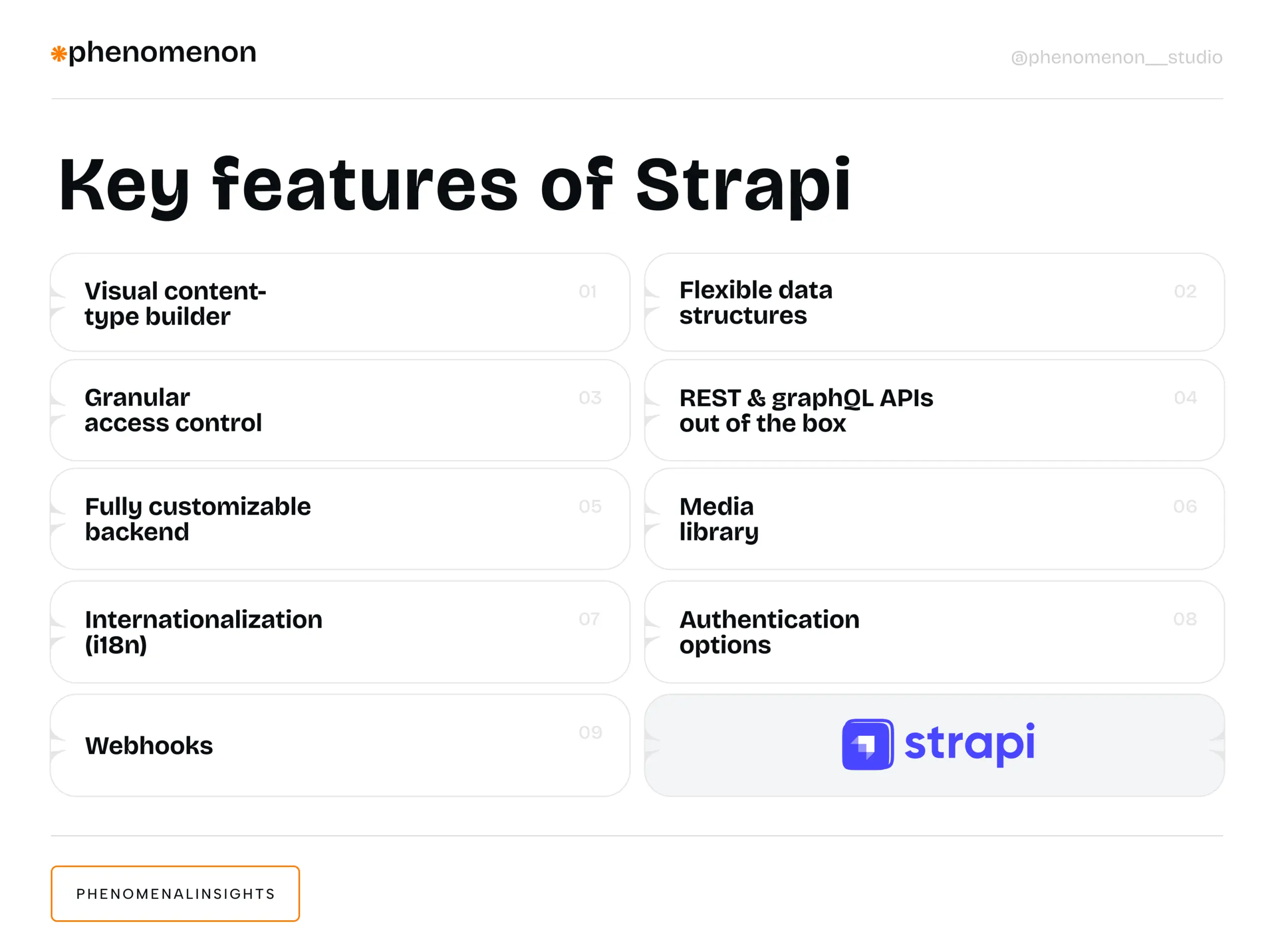Click the phenomenon wordmark in the header
This screenshot has height=952, width=1270.
[162, 52]
